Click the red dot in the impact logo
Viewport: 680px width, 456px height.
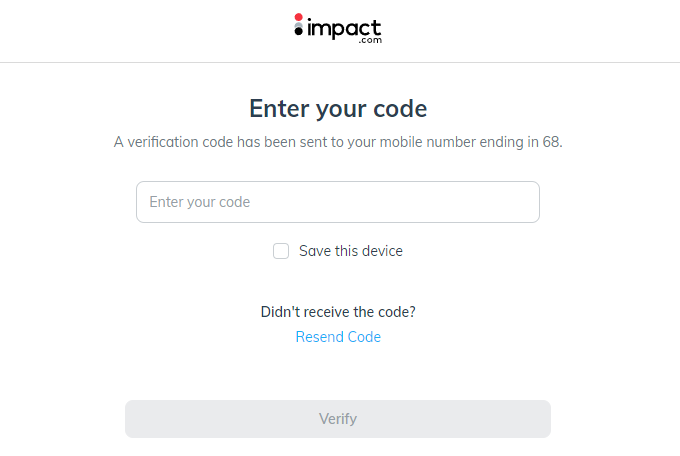coord(298,17)
